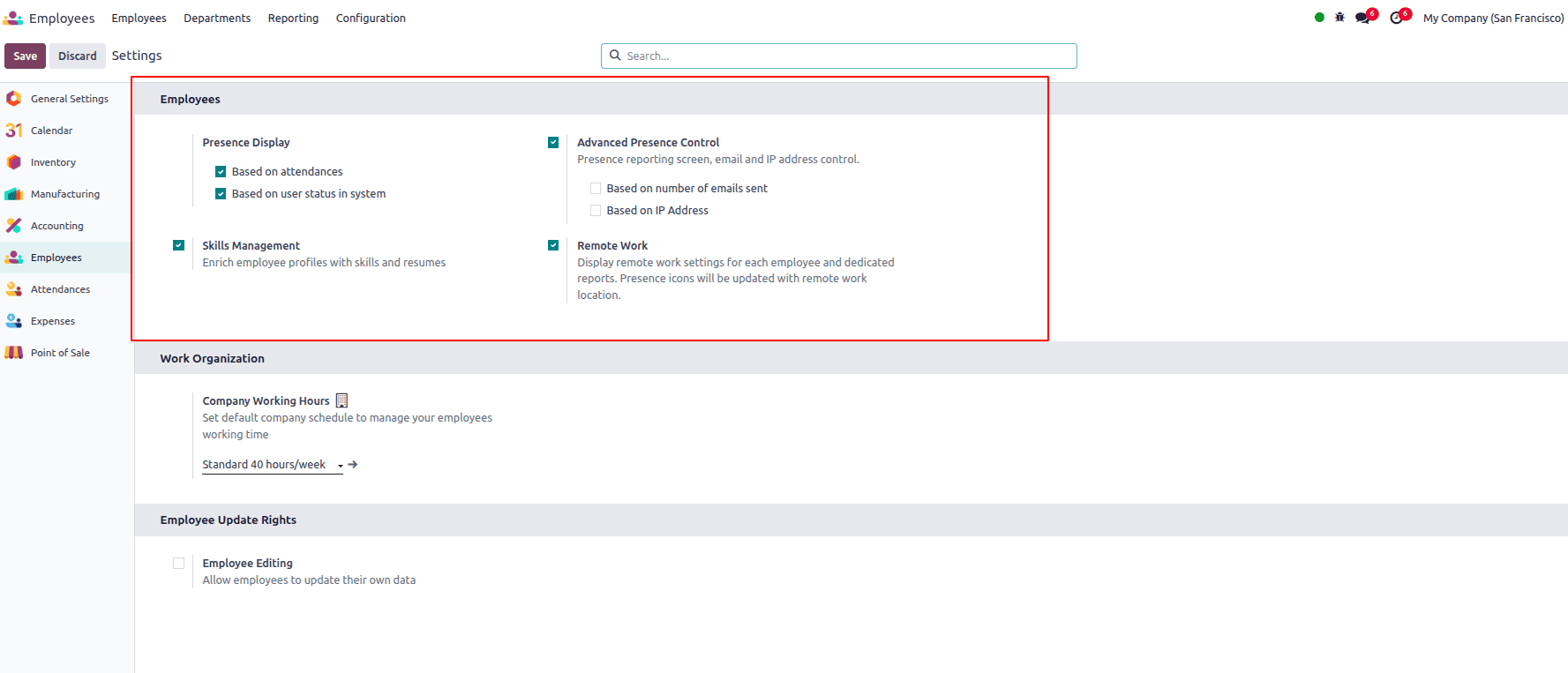Click the Expenses sidebar icon

coord(14,320)
